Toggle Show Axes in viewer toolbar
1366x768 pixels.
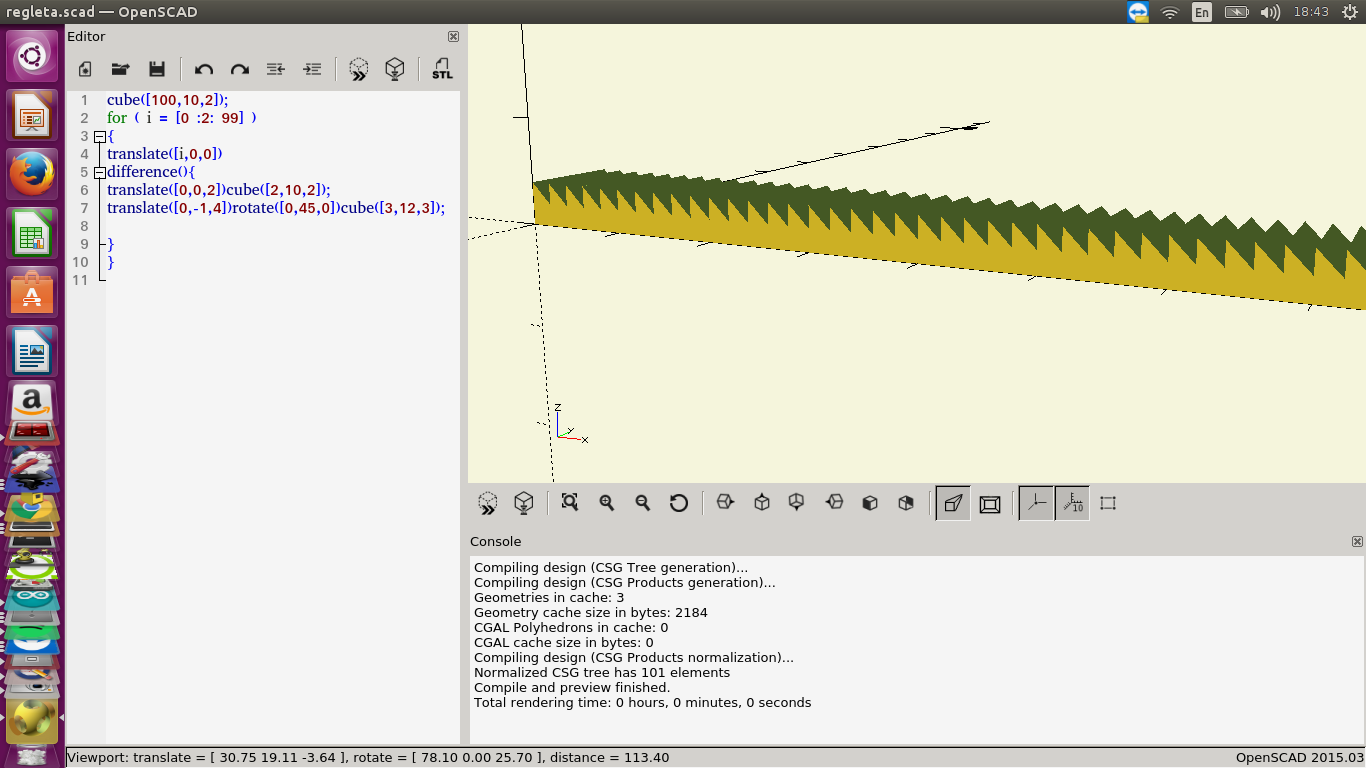click(x=1036, y=503)
